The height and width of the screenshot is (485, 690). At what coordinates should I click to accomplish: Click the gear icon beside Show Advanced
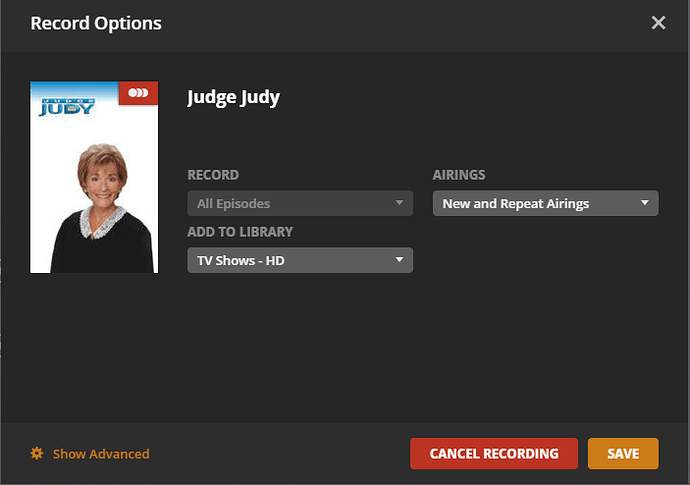[37, 453]
